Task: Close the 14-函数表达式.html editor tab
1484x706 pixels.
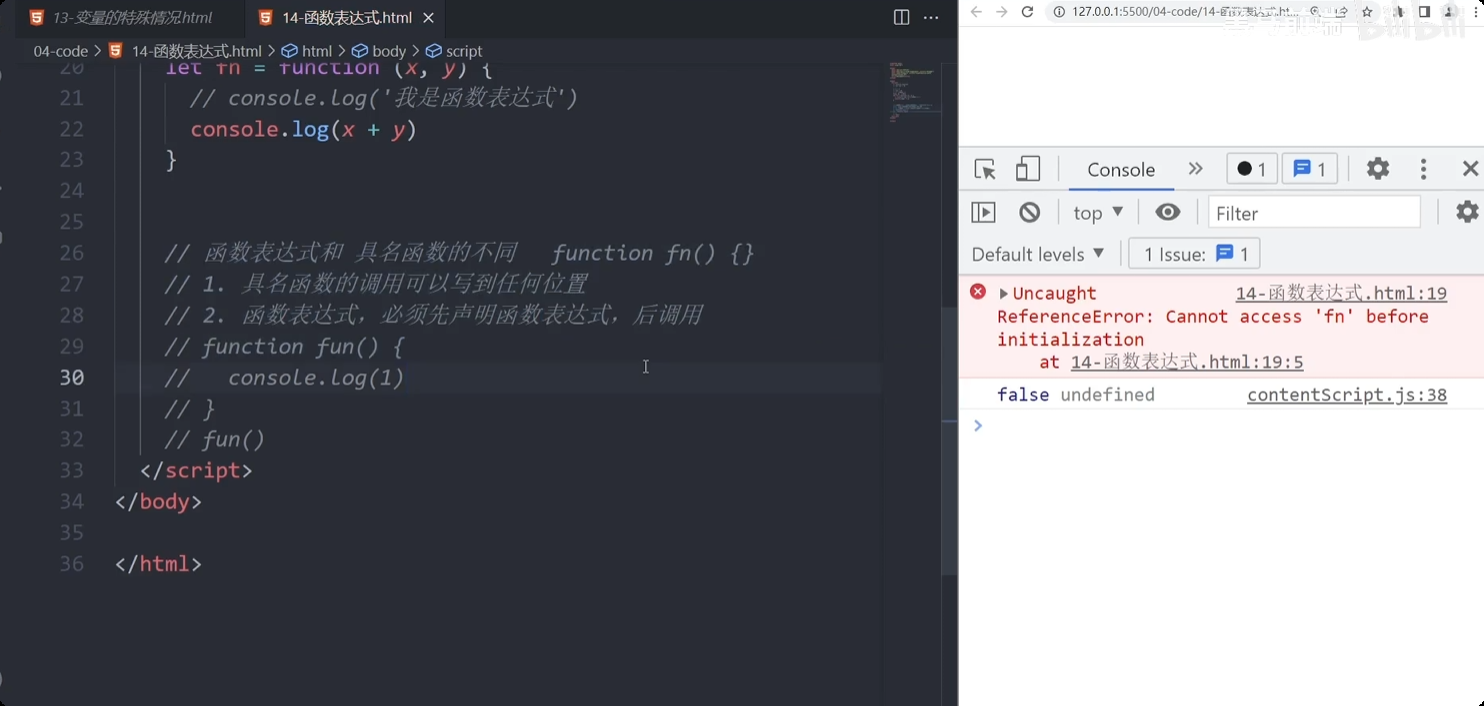Action: click(428, 18)
